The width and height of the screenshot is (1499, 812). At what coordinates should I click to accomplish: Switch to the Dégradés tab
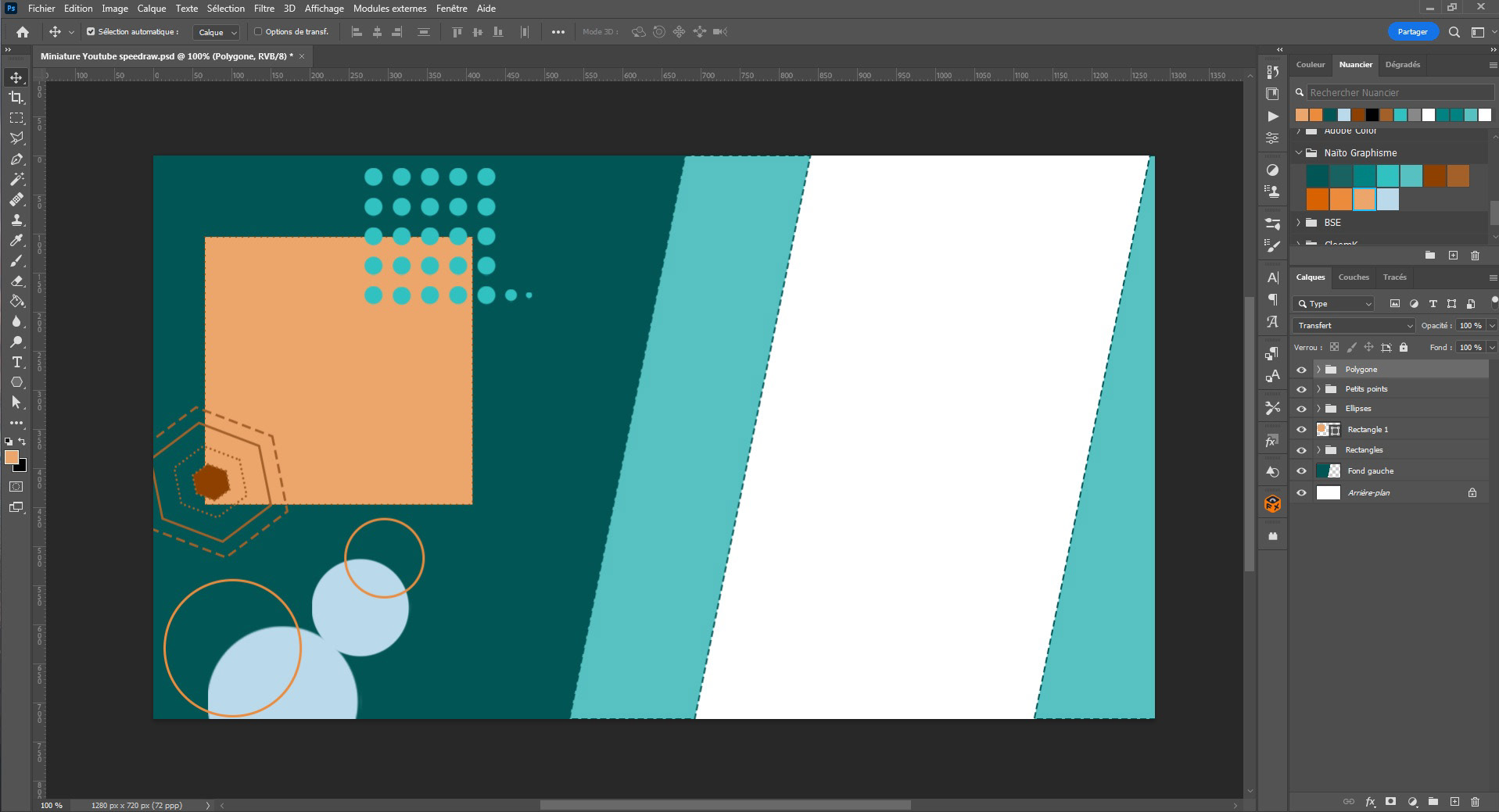(x=1402, y=65)
